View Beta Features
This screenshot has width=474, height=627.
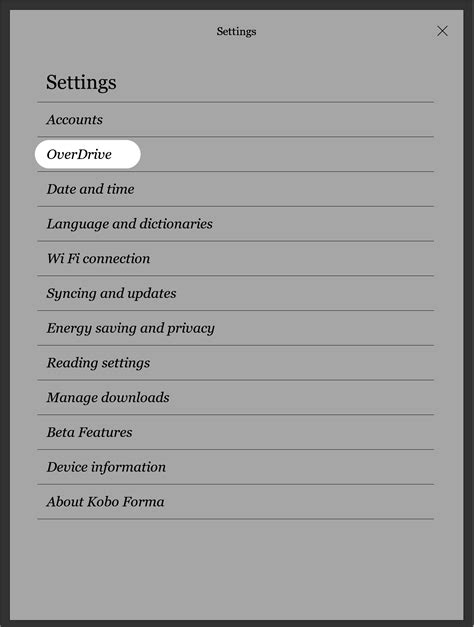click(236, 432)
